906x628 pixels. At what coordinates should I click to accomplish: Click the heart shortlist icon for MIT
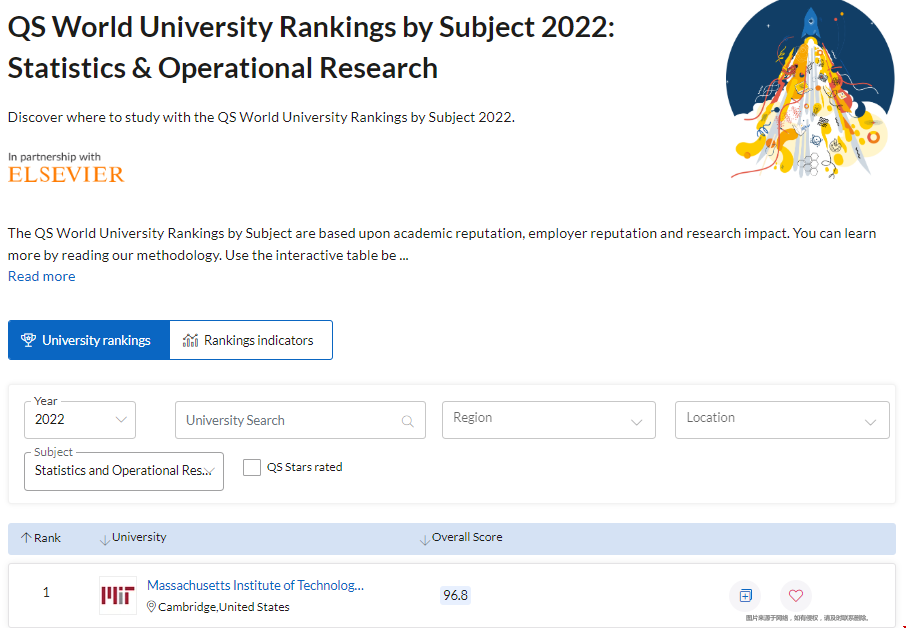796,596
